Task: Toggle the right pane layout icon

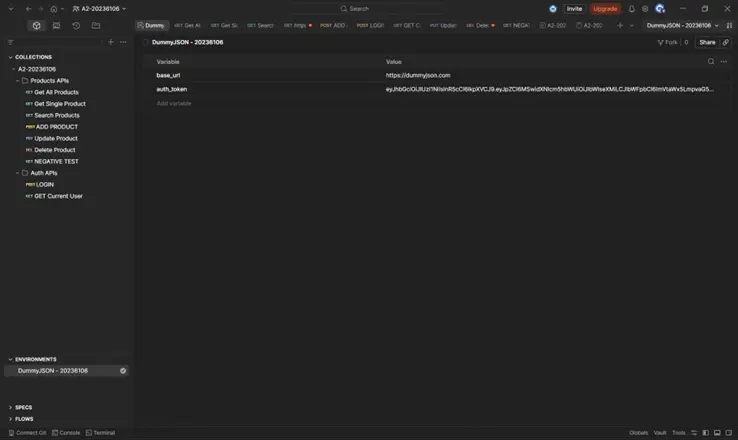Action: (729, 432)
